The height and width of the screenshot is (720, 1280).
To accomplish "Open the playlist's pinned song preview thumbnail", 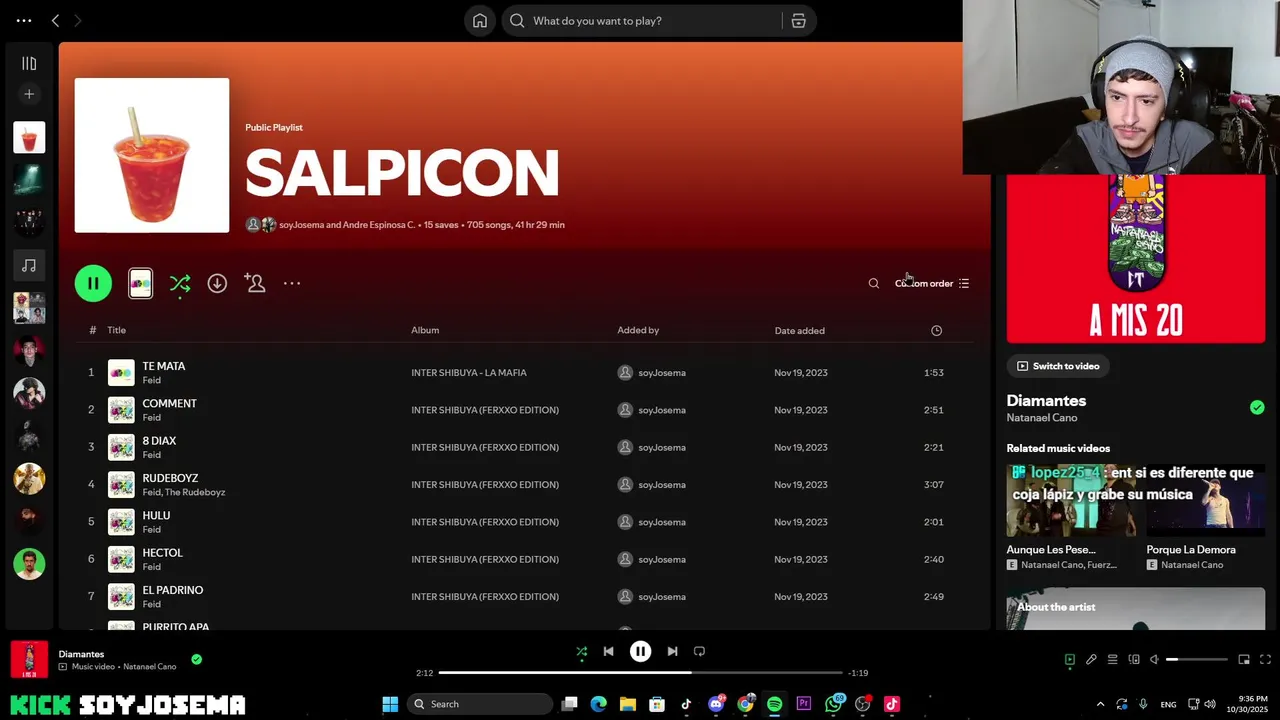I will [141, 284].
